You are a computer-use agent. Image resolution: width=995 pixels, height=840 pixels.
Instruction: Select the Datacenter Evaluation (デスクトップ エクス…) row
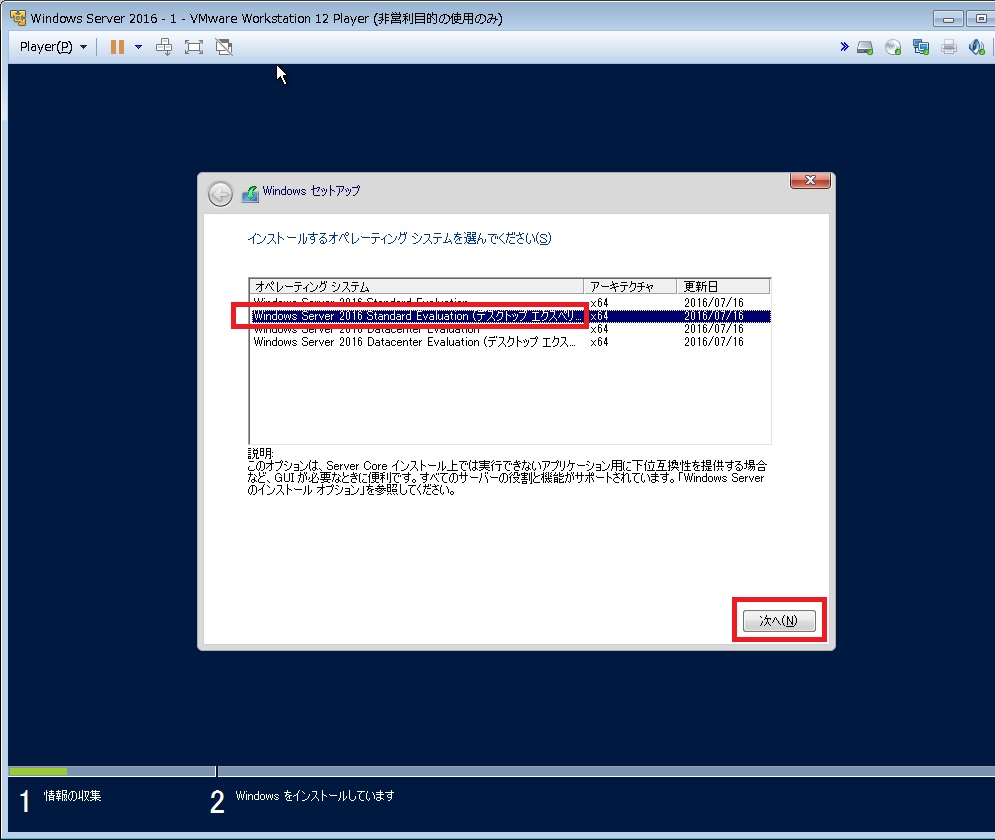(x=510, y=342)
